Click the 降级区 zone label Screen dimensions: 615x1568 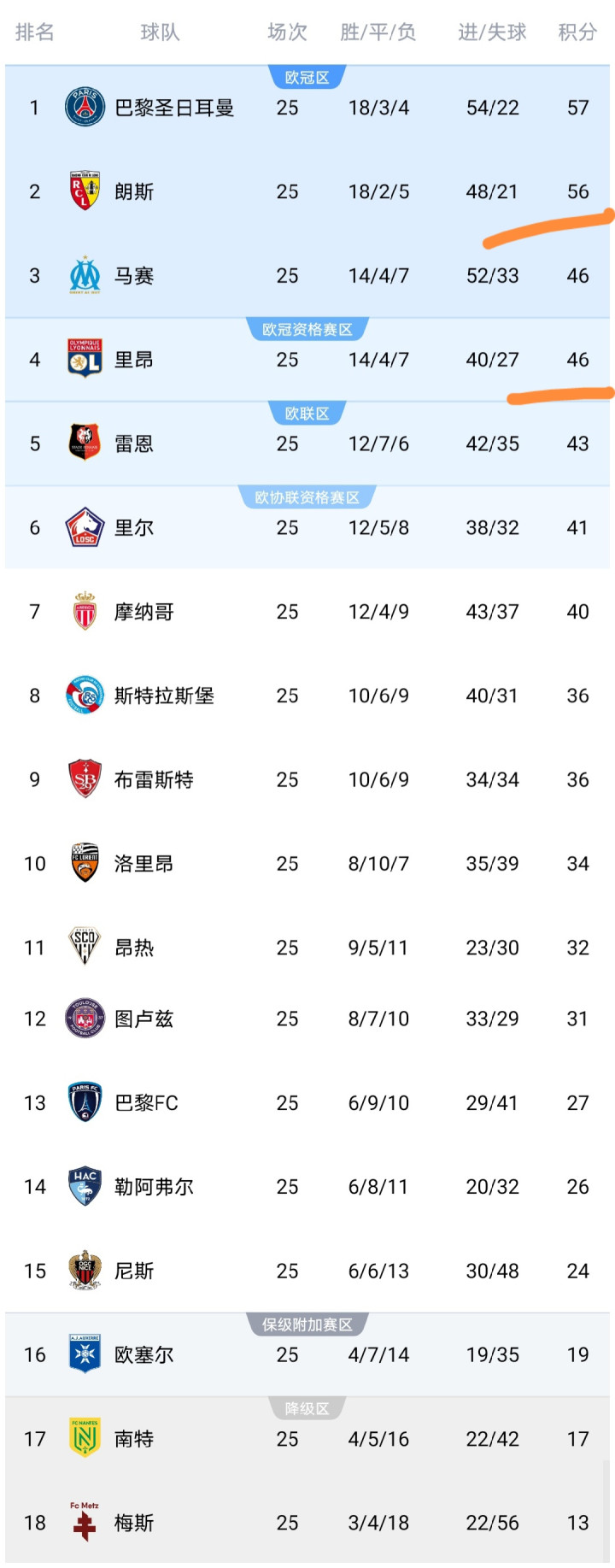pos(307,1408)
